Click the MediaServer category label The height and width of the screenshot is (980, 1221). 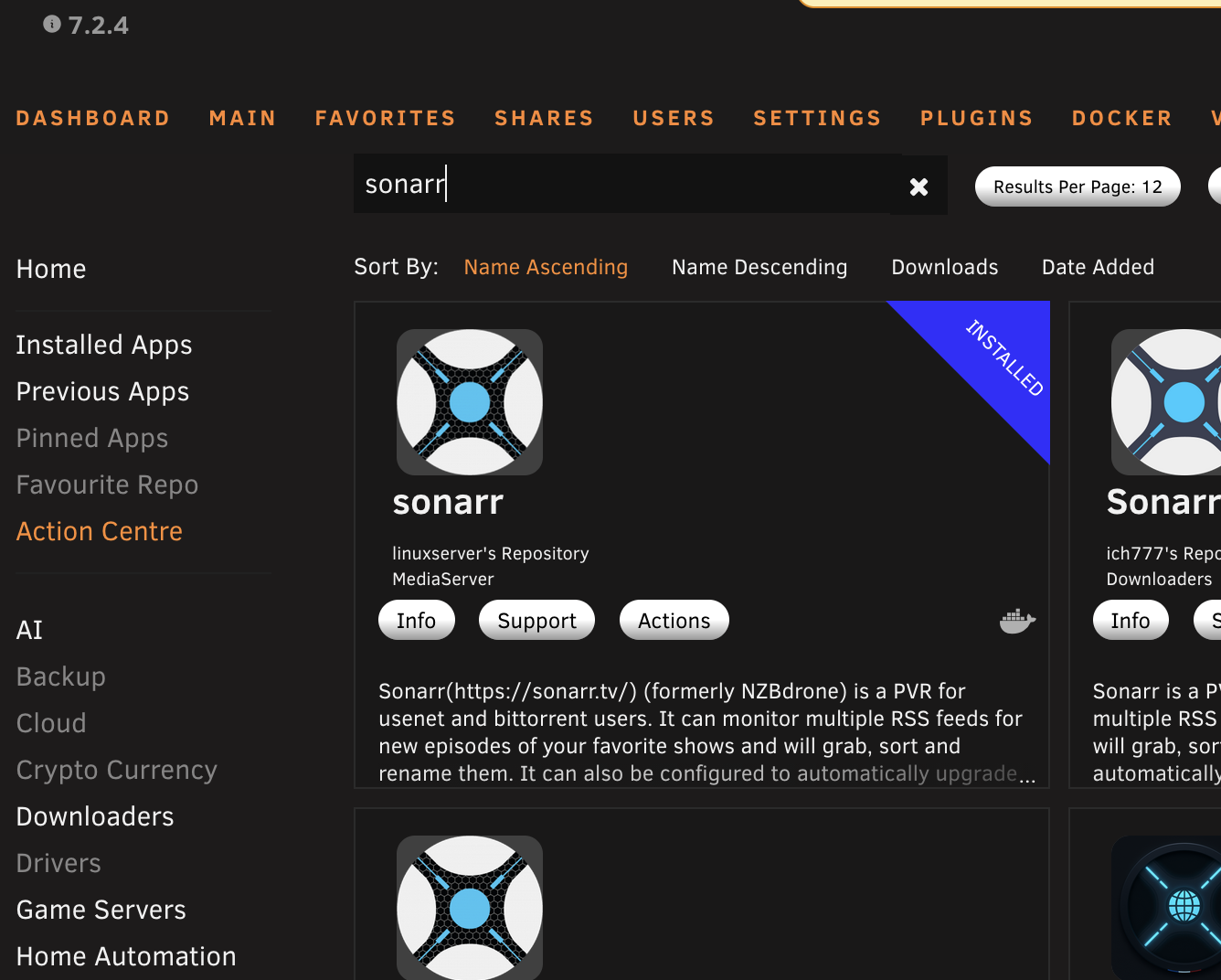(x=443, y=580)
